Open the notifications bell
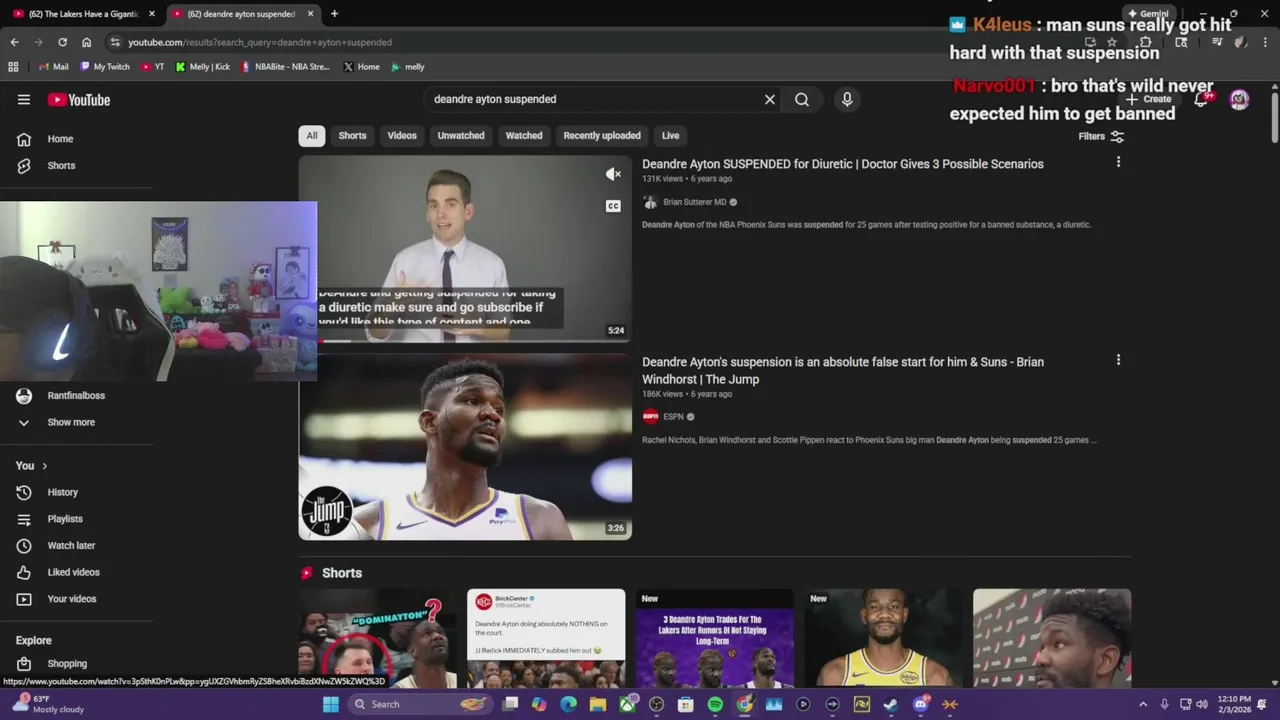The image size is (1280, 720). point(1201,99)
